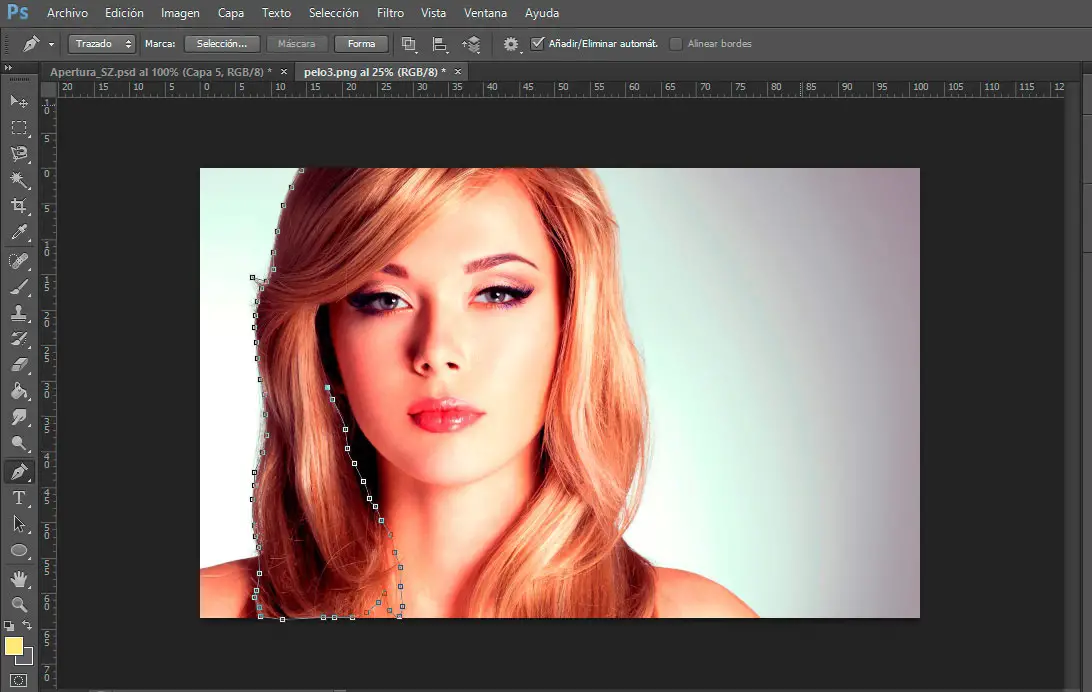The width and height of the screenshot is (1092, 692).
Task: Choose the Eyedropper tool
Action: point(19,232)
